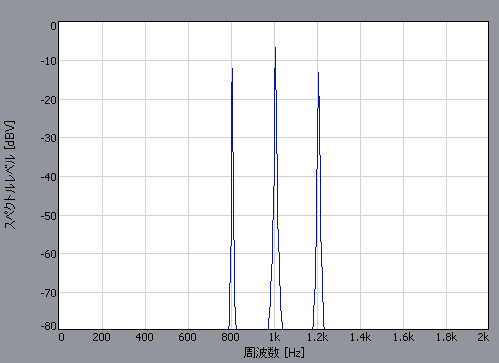Click the 0 label on frequency axis
Screen dimensions: 499x363
[61, 337]
